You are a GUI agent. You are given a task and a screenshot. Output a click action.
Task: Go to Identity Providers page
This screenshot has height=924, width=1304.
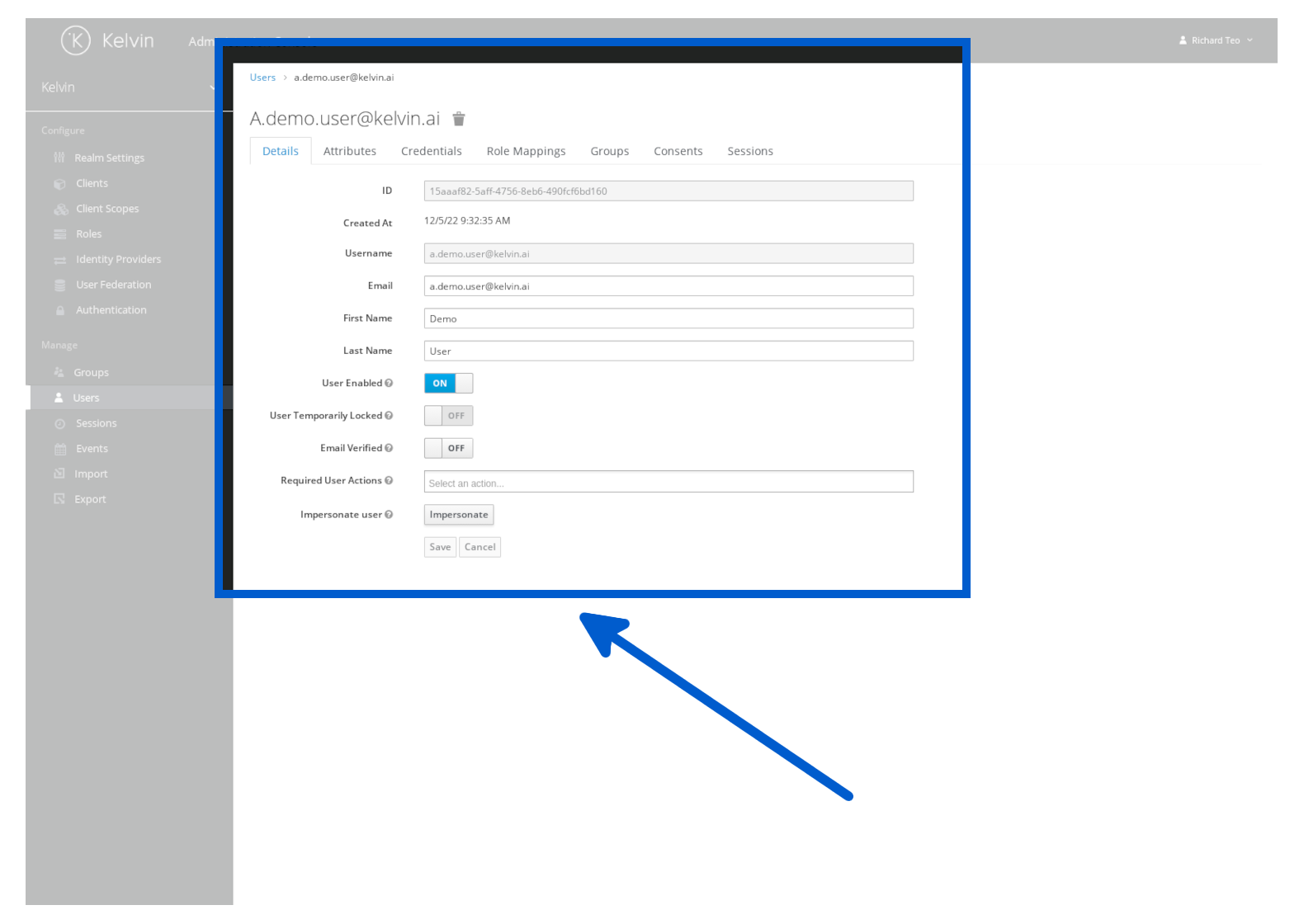click(x=118, y=259)
